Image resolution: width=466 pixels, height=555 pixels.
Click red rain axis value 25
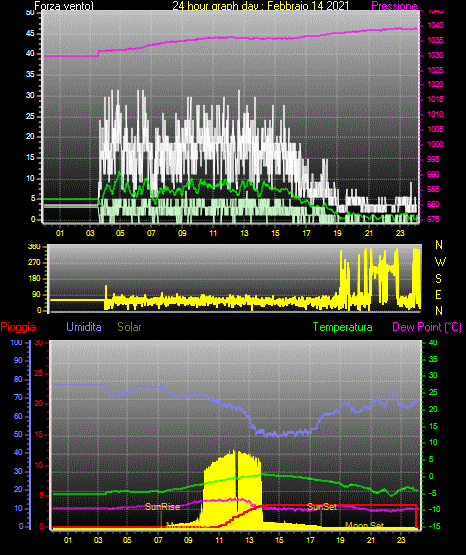pyautogui.click(x=39, y=374)
